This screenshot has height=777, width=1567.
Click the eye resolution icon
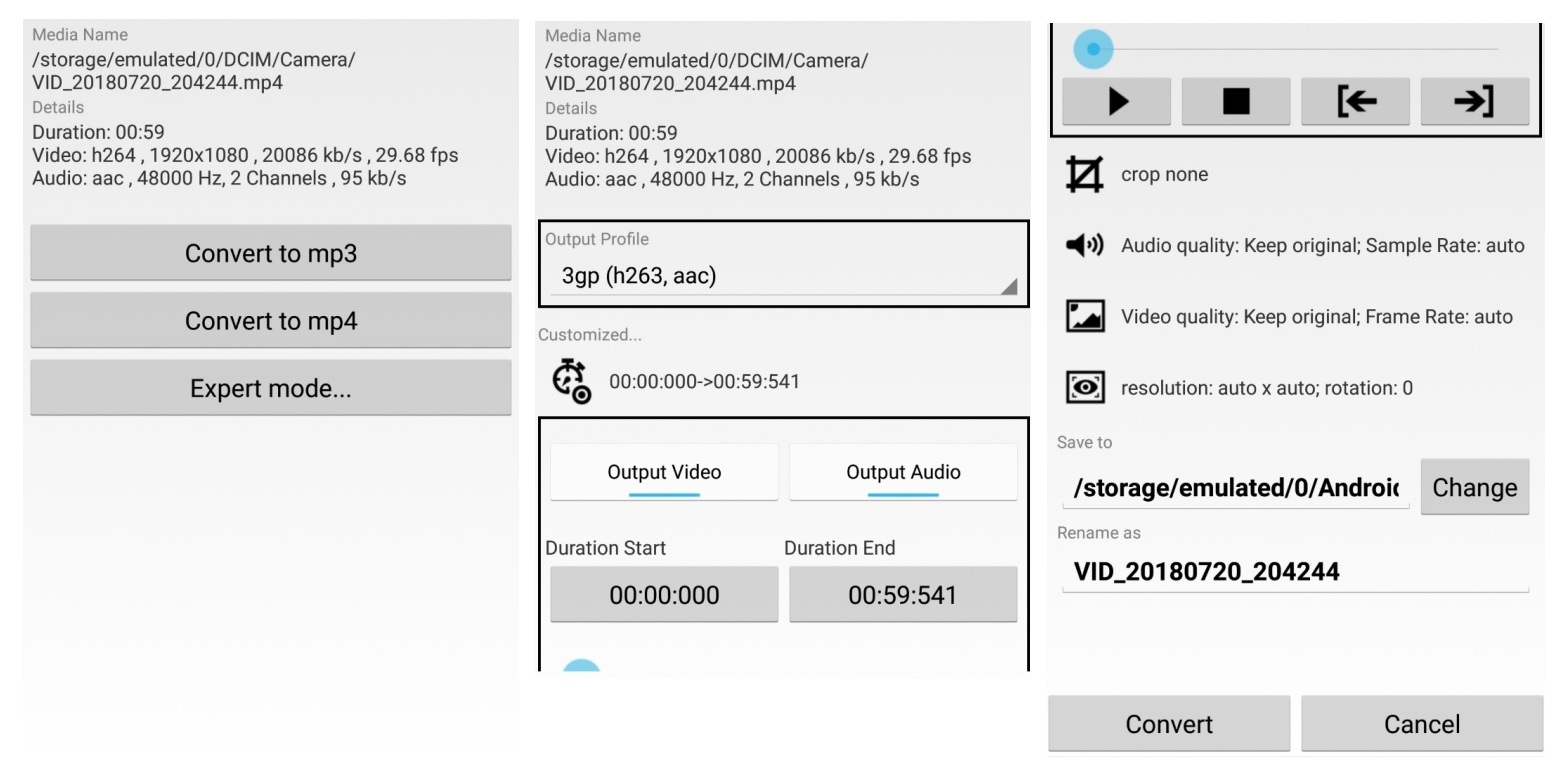[x=1085, y=387]
